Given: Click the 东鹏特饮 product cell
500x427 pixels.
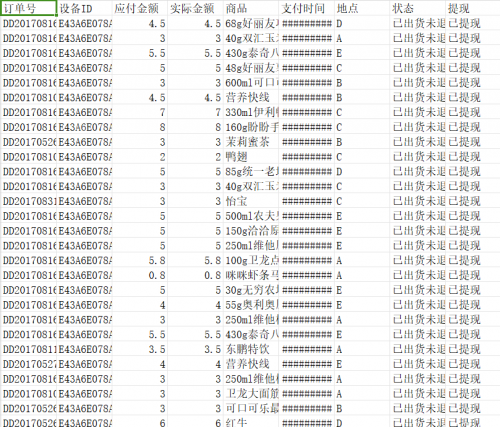Looking at the screenshot, I should coord(251,349).
